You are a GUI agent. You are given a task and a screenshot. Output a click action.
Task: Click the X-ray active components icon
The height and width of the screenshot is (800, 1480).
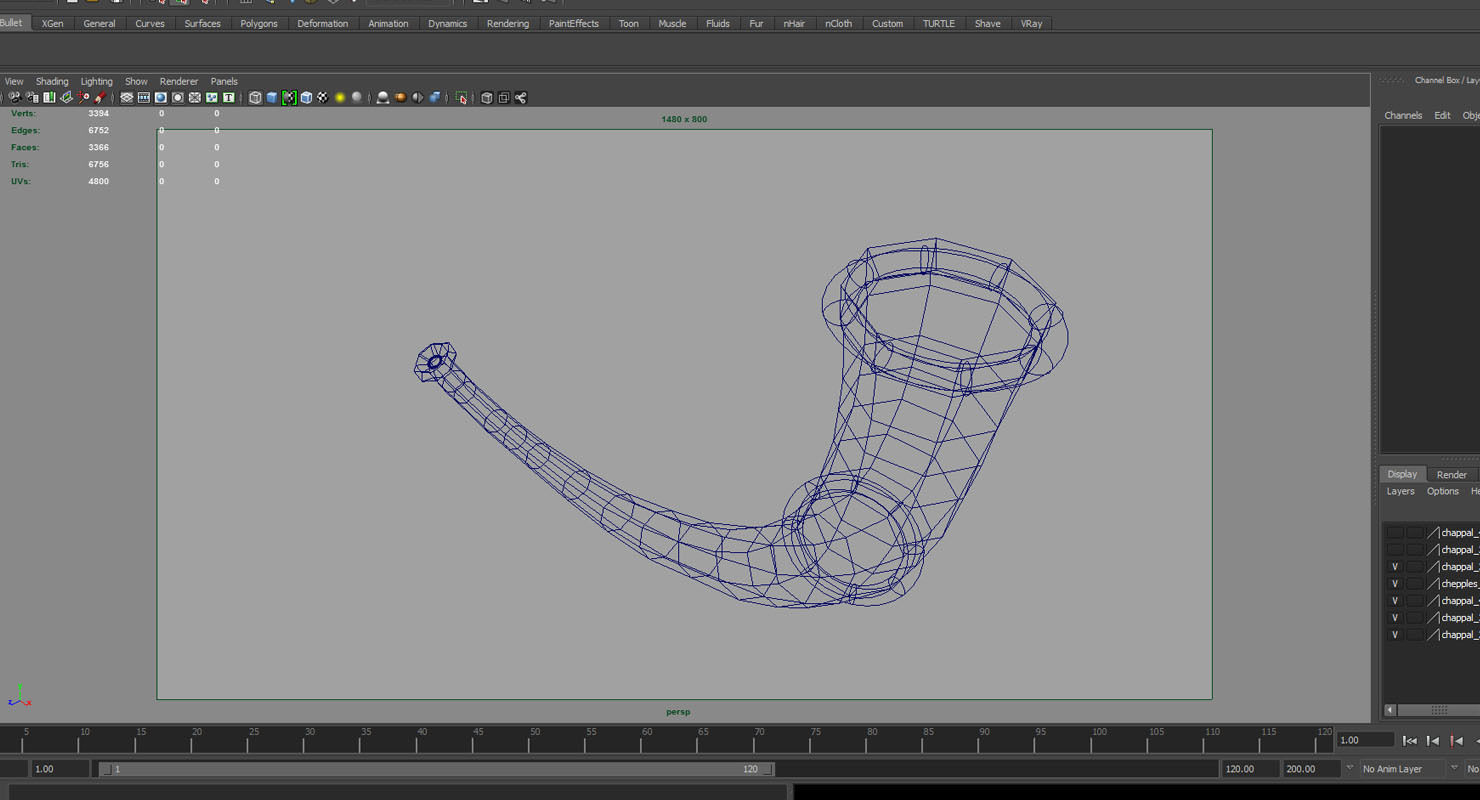click(504, 98)
